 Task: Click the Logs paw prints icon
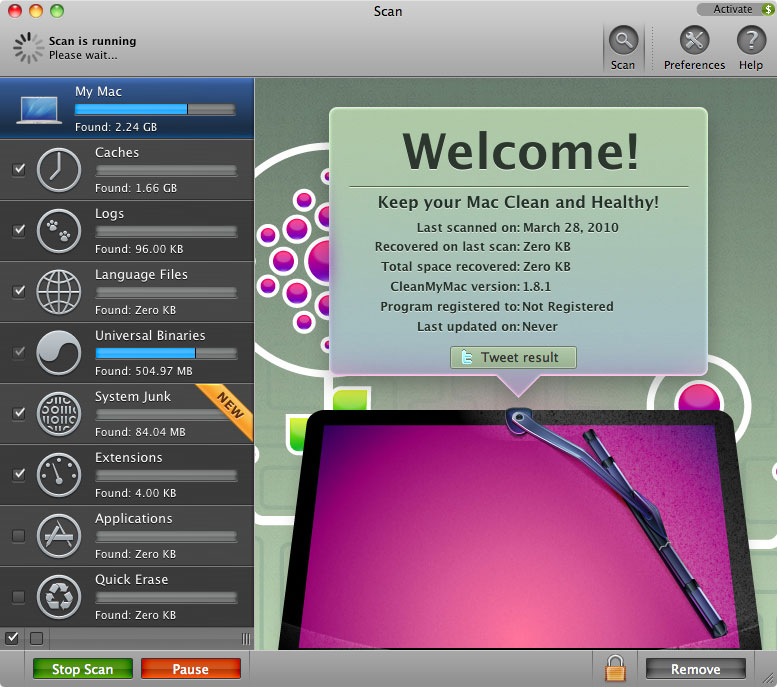coord(58,230)
